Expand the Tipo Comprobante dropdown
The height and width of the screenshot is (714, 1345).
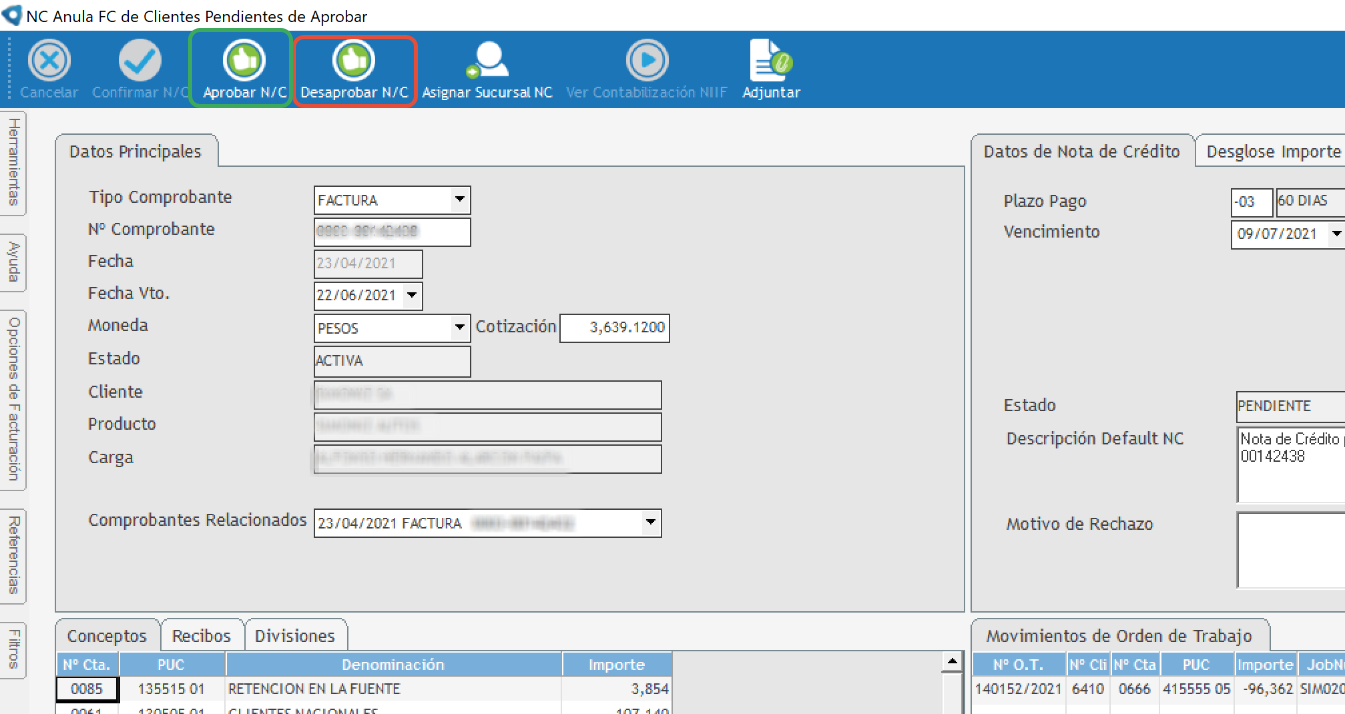tap(459, 200)
